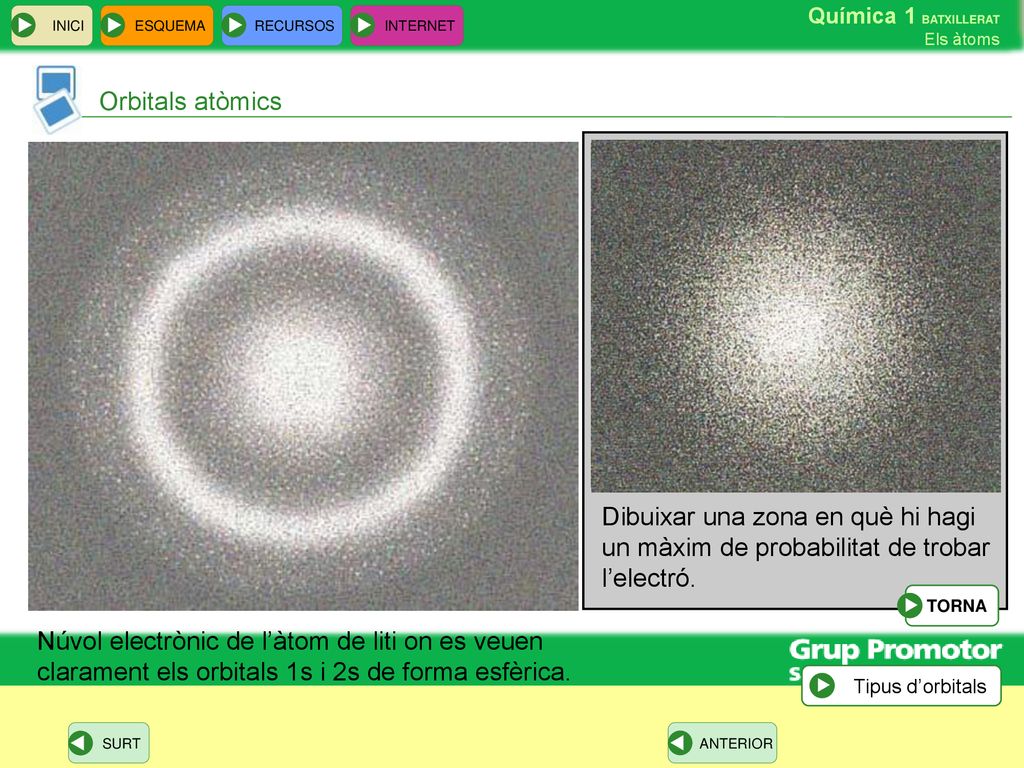Click the Grup Promotor logo
The image size is (1024, 768).
point(895,651)
